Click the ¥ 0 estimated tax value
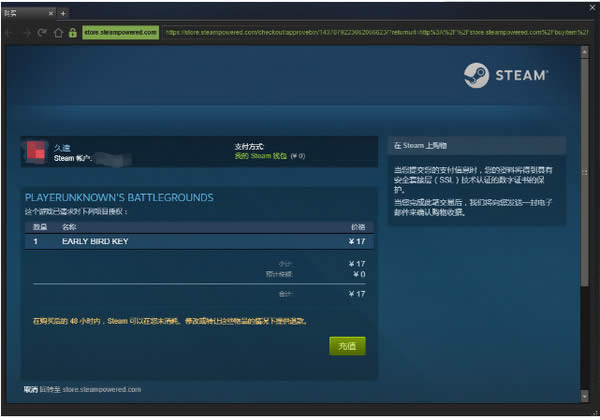This screenshot has width=600, height=420. (359, 274)
